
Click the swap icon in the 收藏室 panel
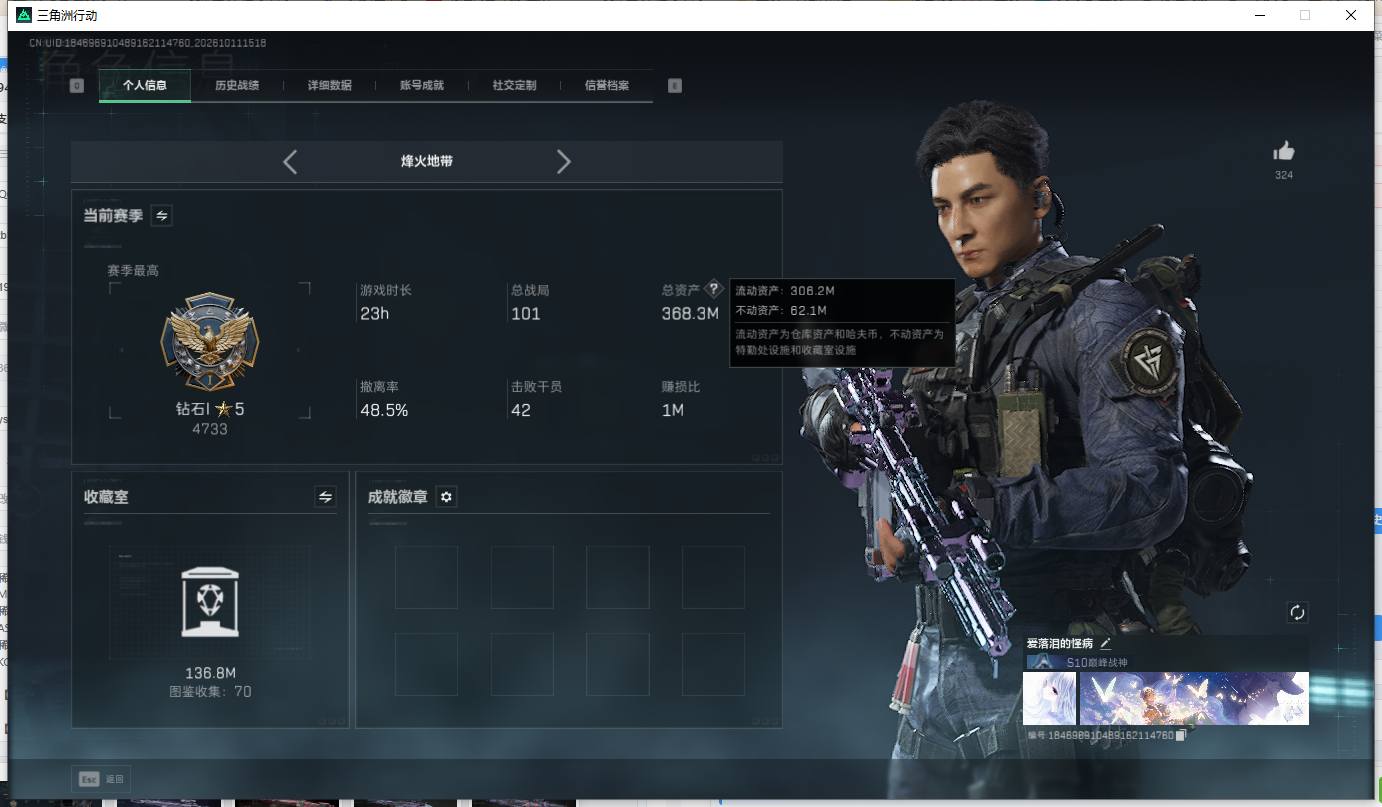(x=325, y=496)
